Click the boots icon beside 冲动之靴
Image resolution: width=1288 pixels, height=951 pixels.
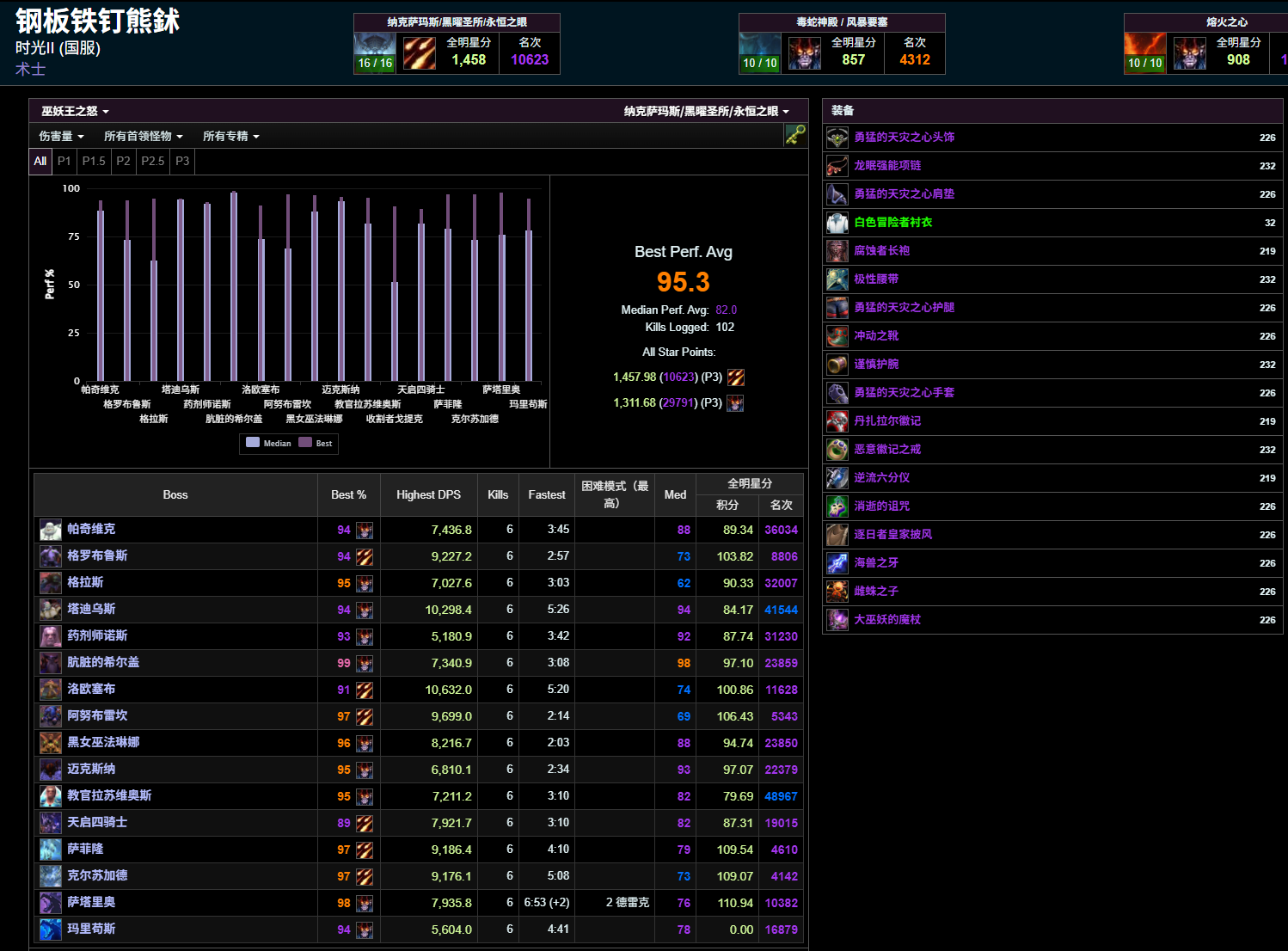[x=837, y=336]
